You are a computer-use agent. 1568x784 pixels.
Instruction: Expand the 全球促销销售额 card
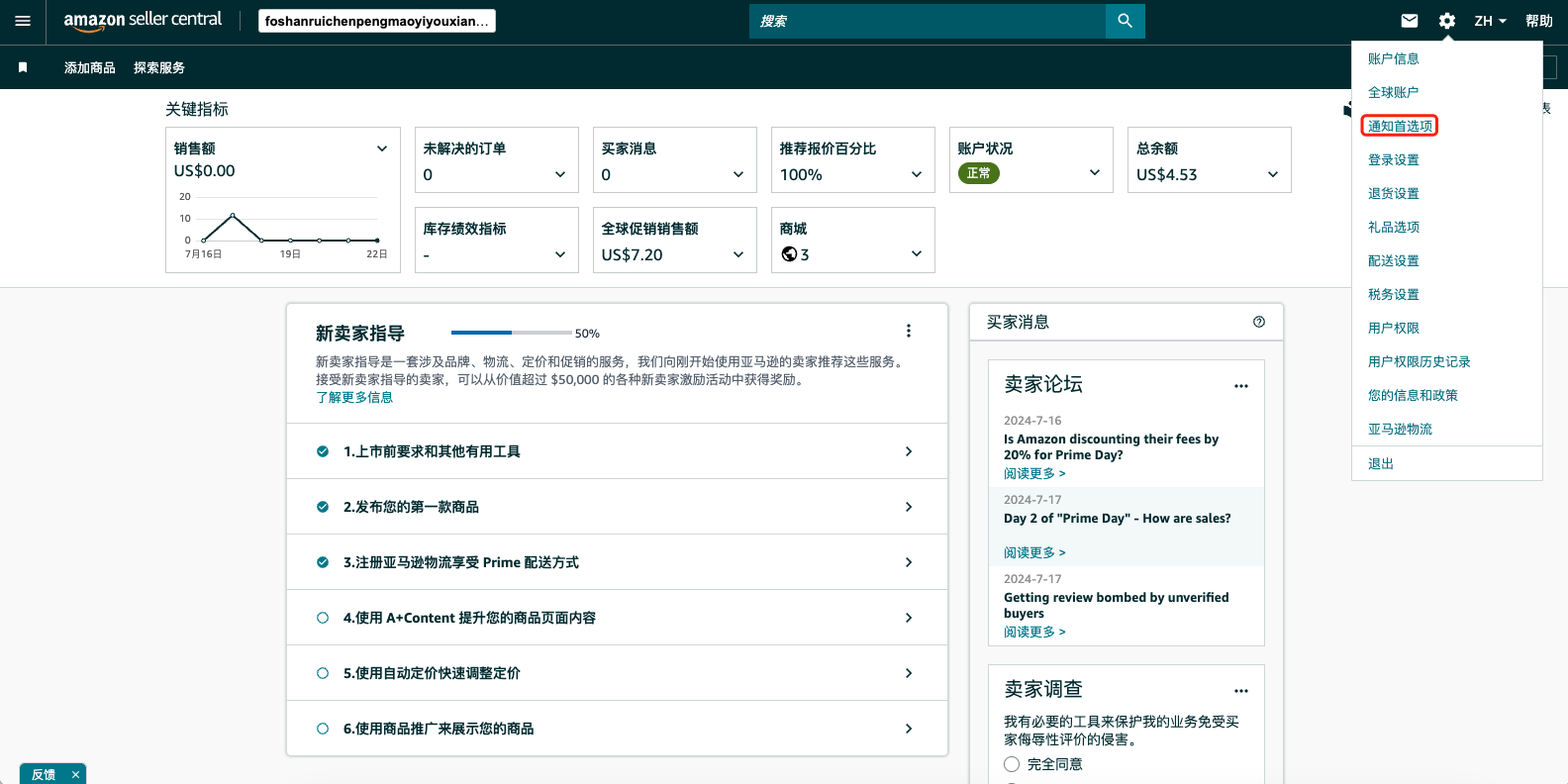pos(738,254)
